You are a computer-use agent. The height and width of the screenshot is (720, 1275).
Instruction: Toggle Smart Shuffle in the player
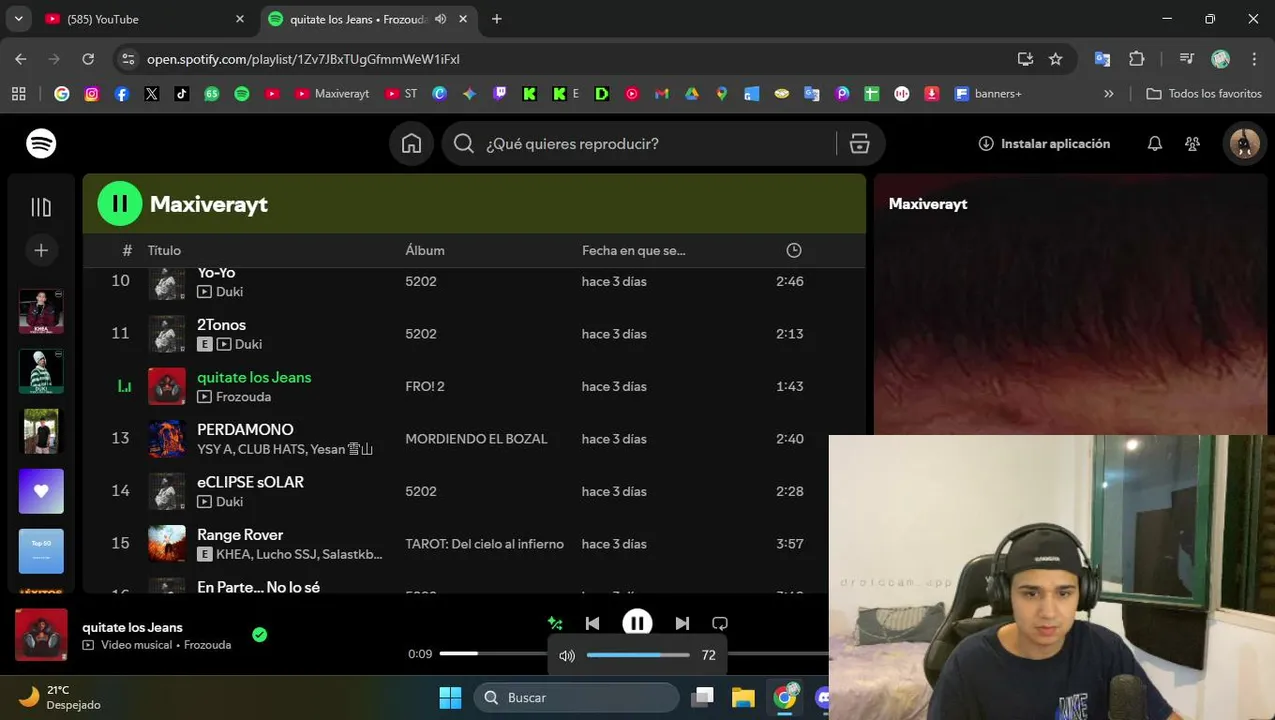(x=555, y=623)
